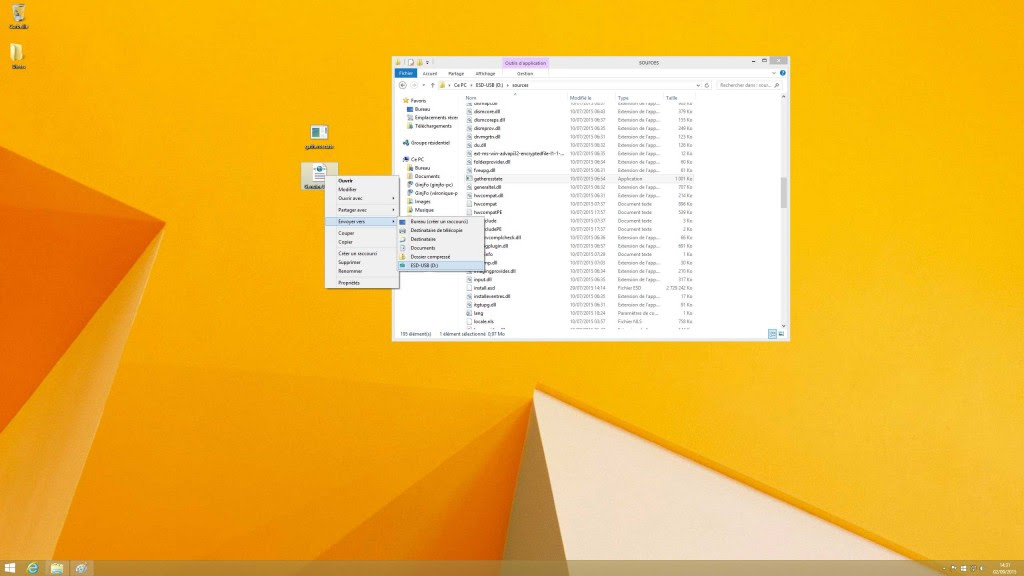Send to Bureau (créer un raccourci)
This screenshot has width=1024, height=576.
tap(441, 221)
